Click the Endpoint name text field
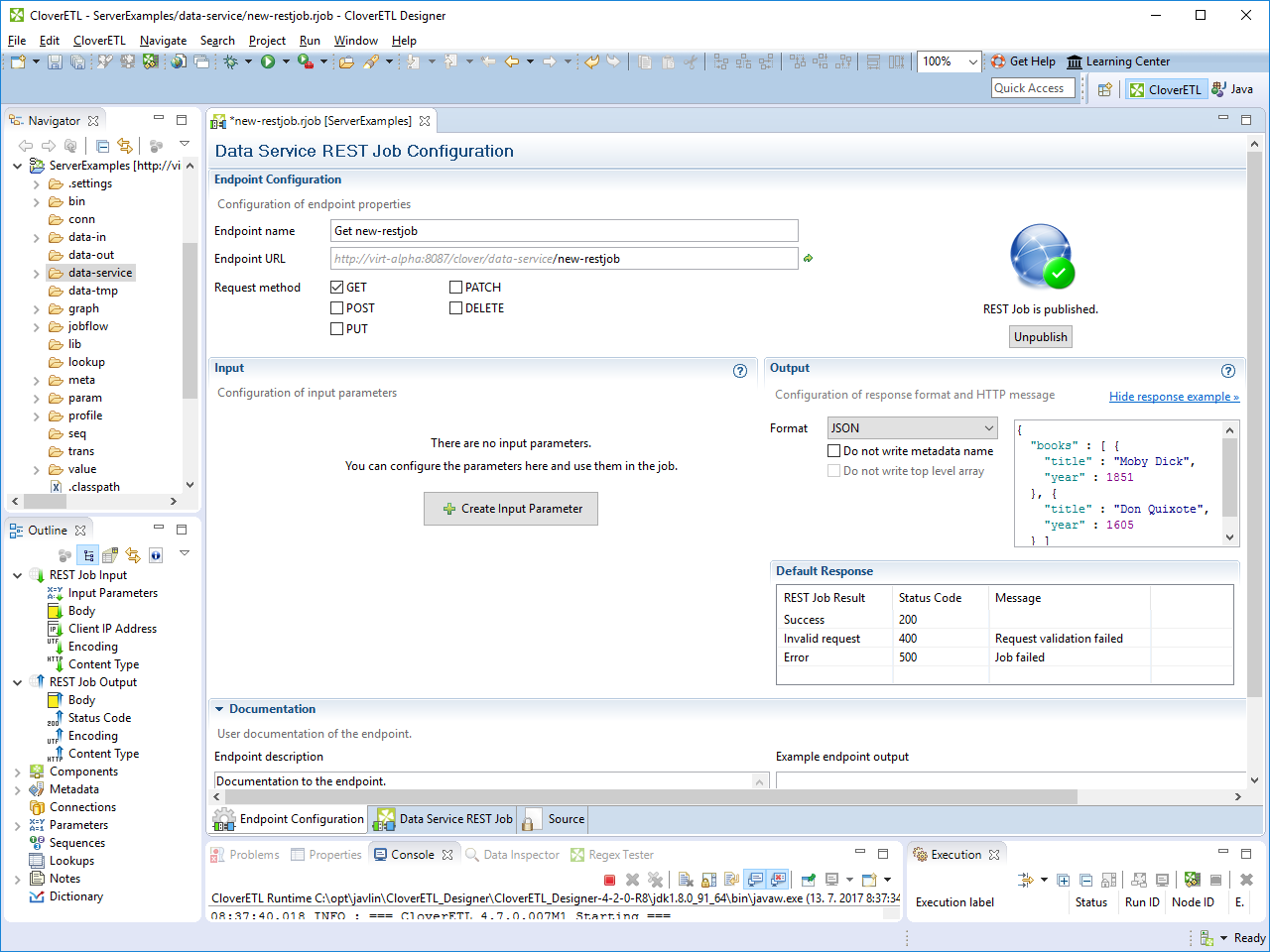The height and width of the screenshot is (952, 1270). point(564,231)
